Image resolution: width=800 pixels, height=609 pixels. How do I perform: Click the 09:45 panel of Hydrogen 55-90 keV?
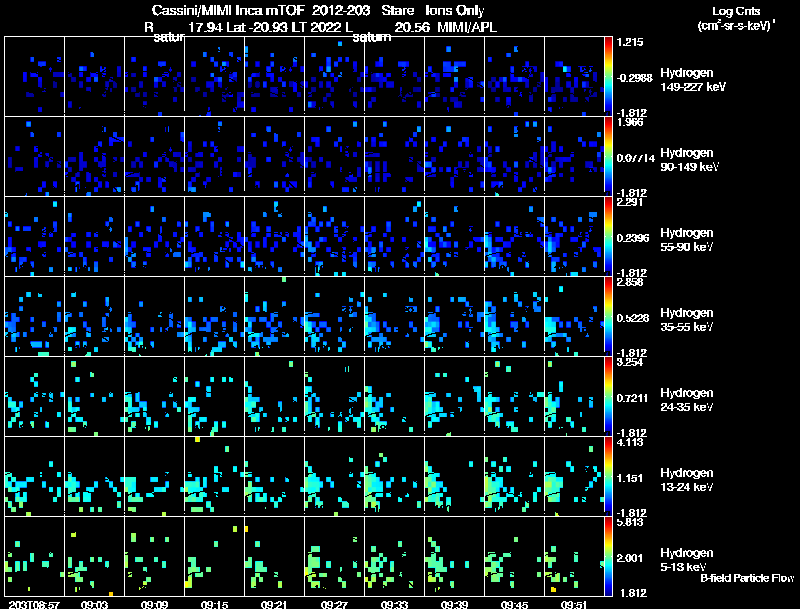click(514, 236)
